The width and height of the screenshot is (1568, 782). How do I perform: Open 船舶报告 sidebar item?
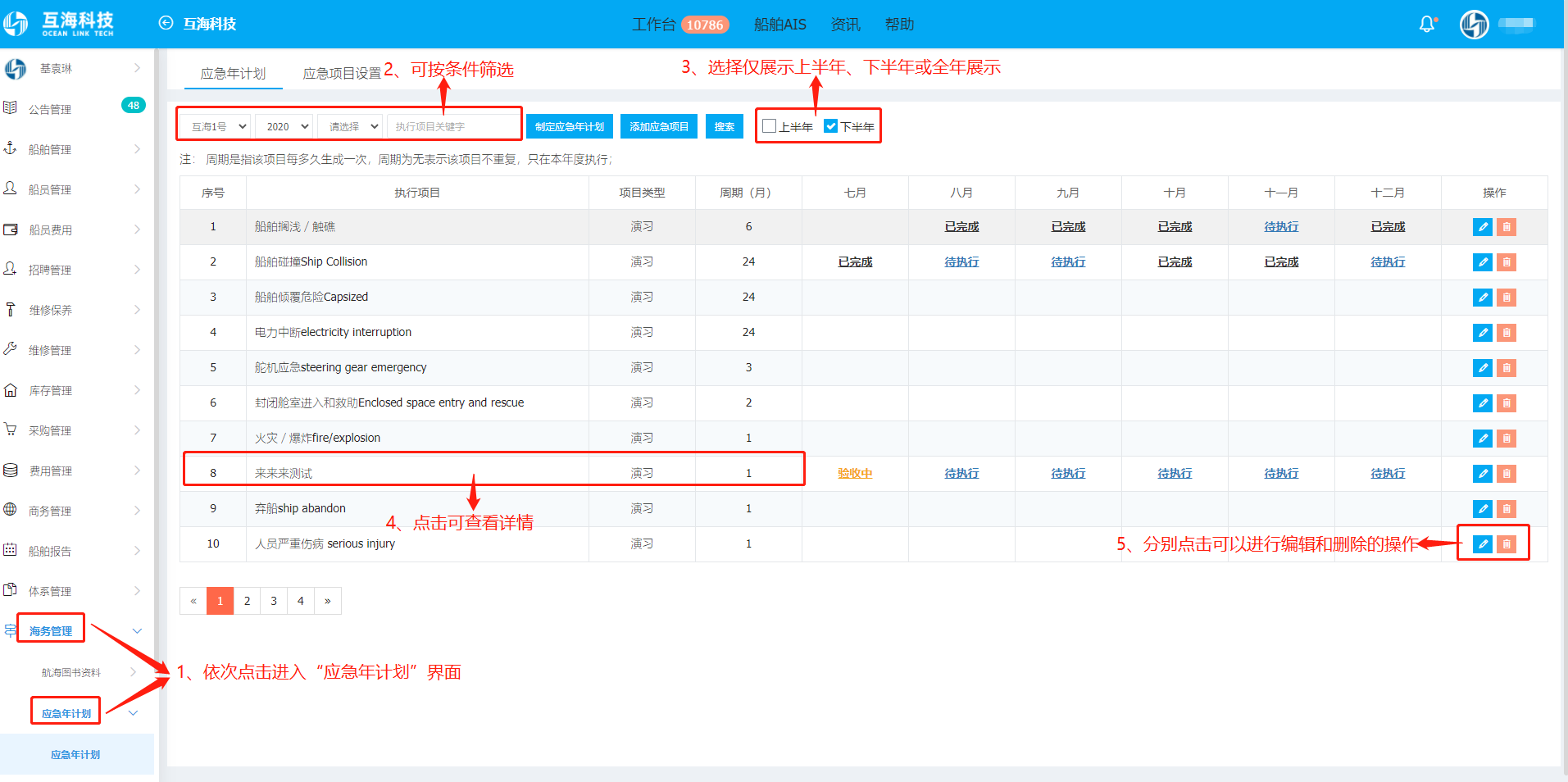pyautogui.click(x=77, y=551)
